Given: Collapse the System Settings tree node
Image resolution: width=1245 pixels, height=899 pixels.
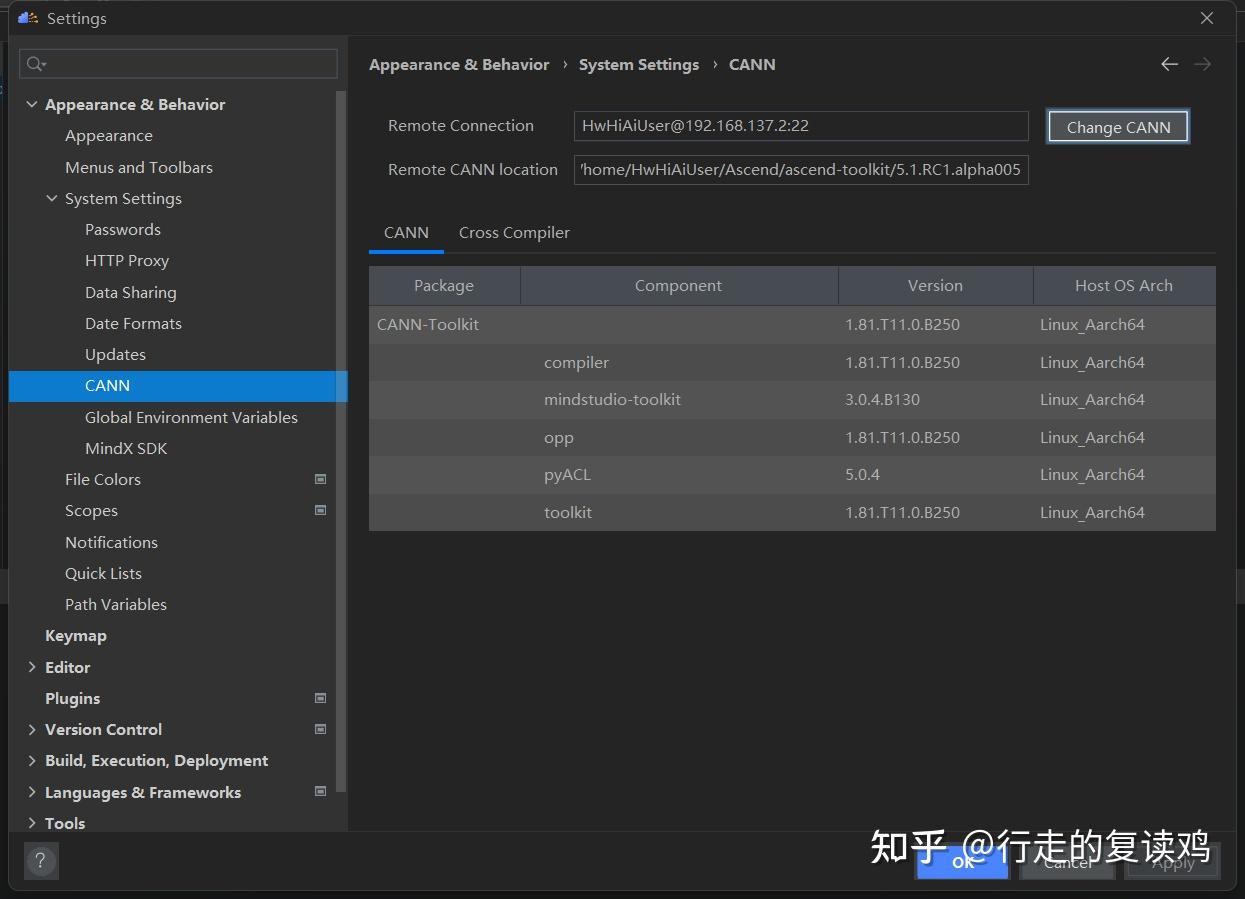Looking at the screenshot, I should [52, 198].
